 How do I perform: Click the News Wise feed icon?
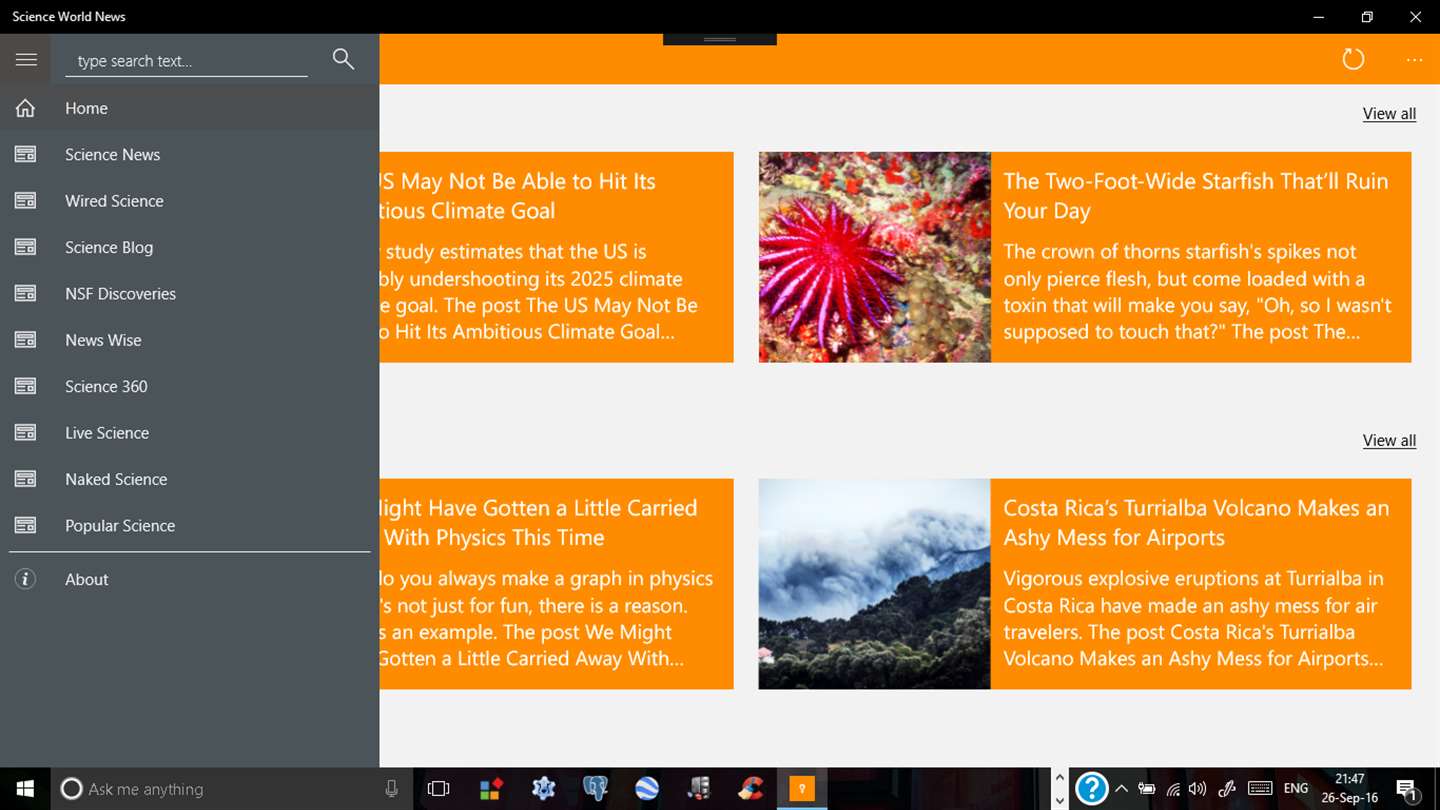tap(25, 340)
